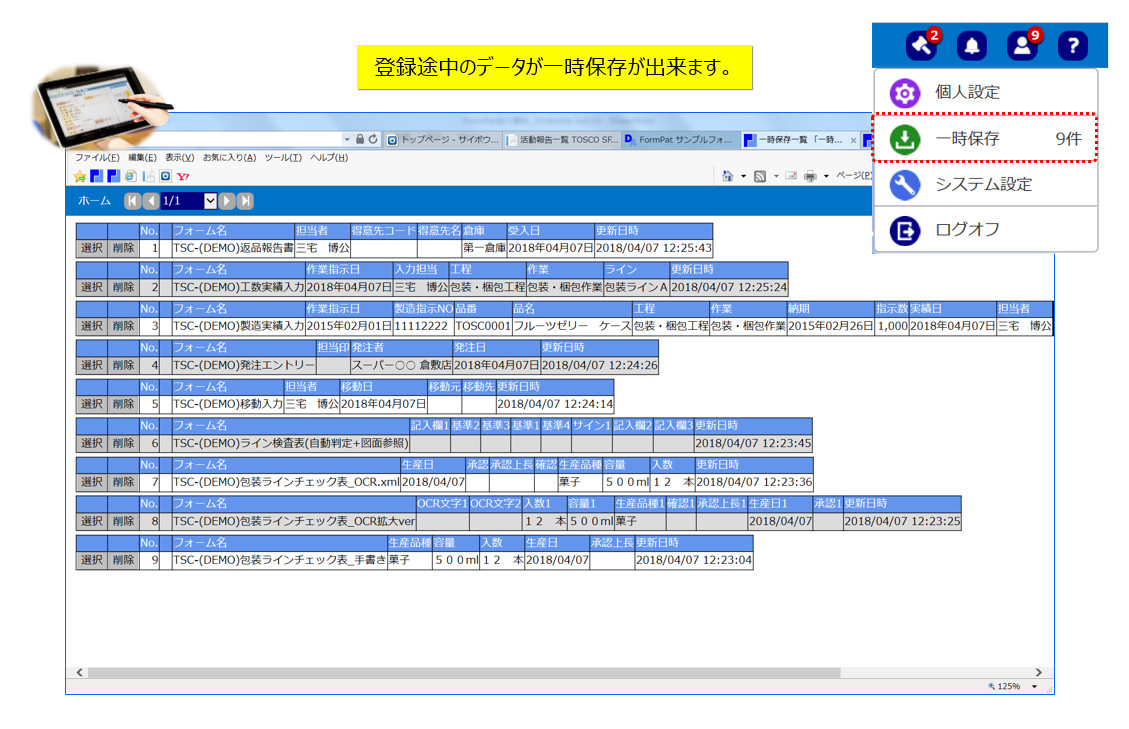The height and width of the screenshot is (729, 1129).
Task: Open 個人設定 menu entry
Action: click(985, 92)
